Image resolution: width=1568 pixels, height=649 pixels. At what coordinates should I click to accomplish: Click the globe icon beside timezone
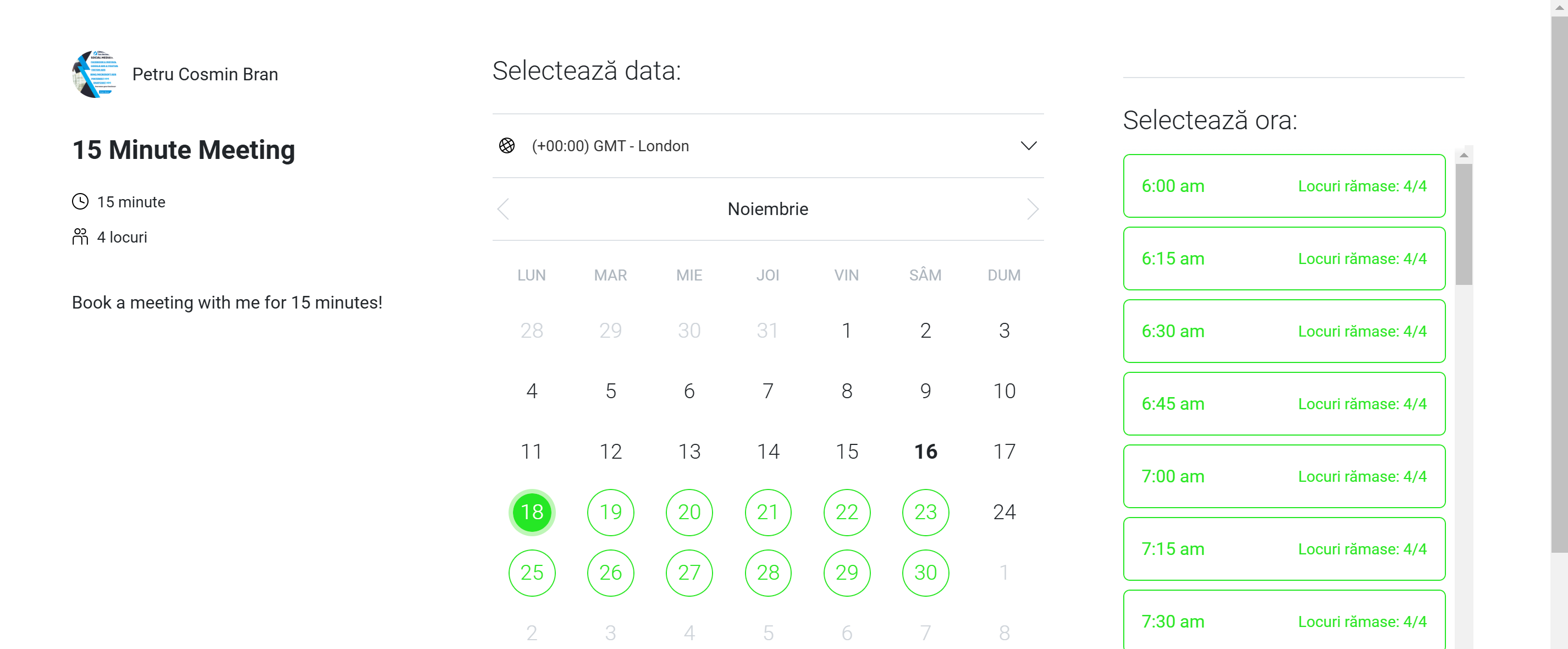pos(506,146)
